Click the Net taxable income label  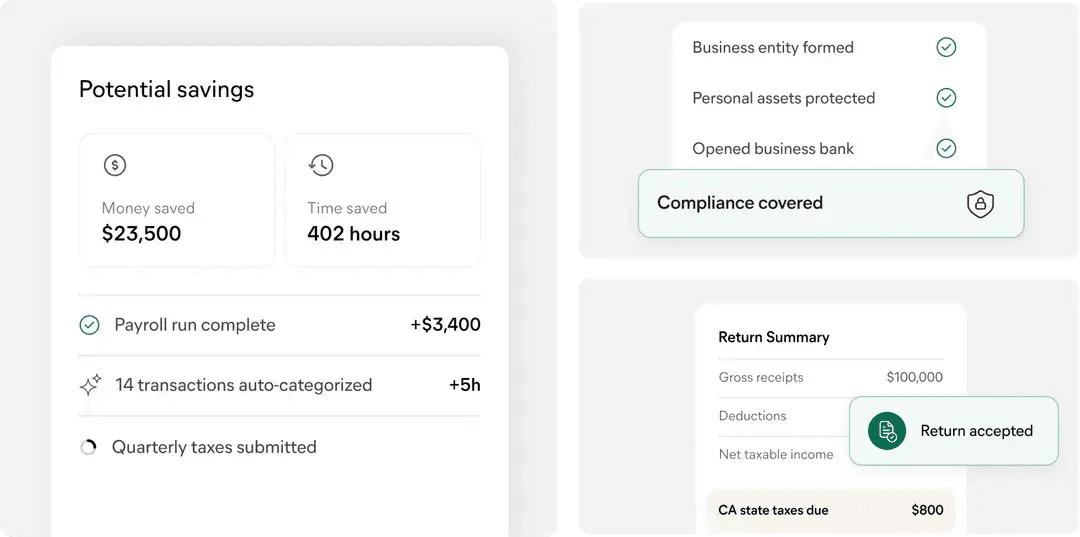(776, 454)
